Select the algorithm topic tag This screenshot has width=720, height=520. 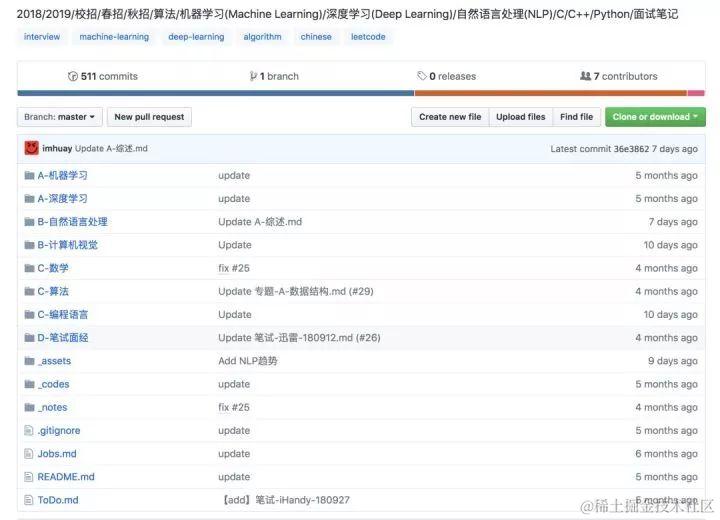click(x=263, y=37)
